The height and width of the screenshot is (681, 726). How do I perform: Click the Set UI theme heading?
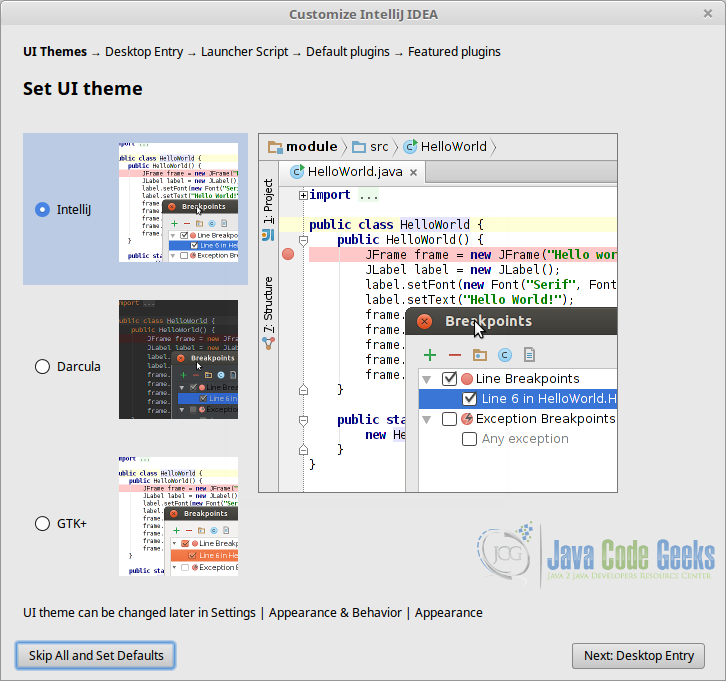(83, 88)
